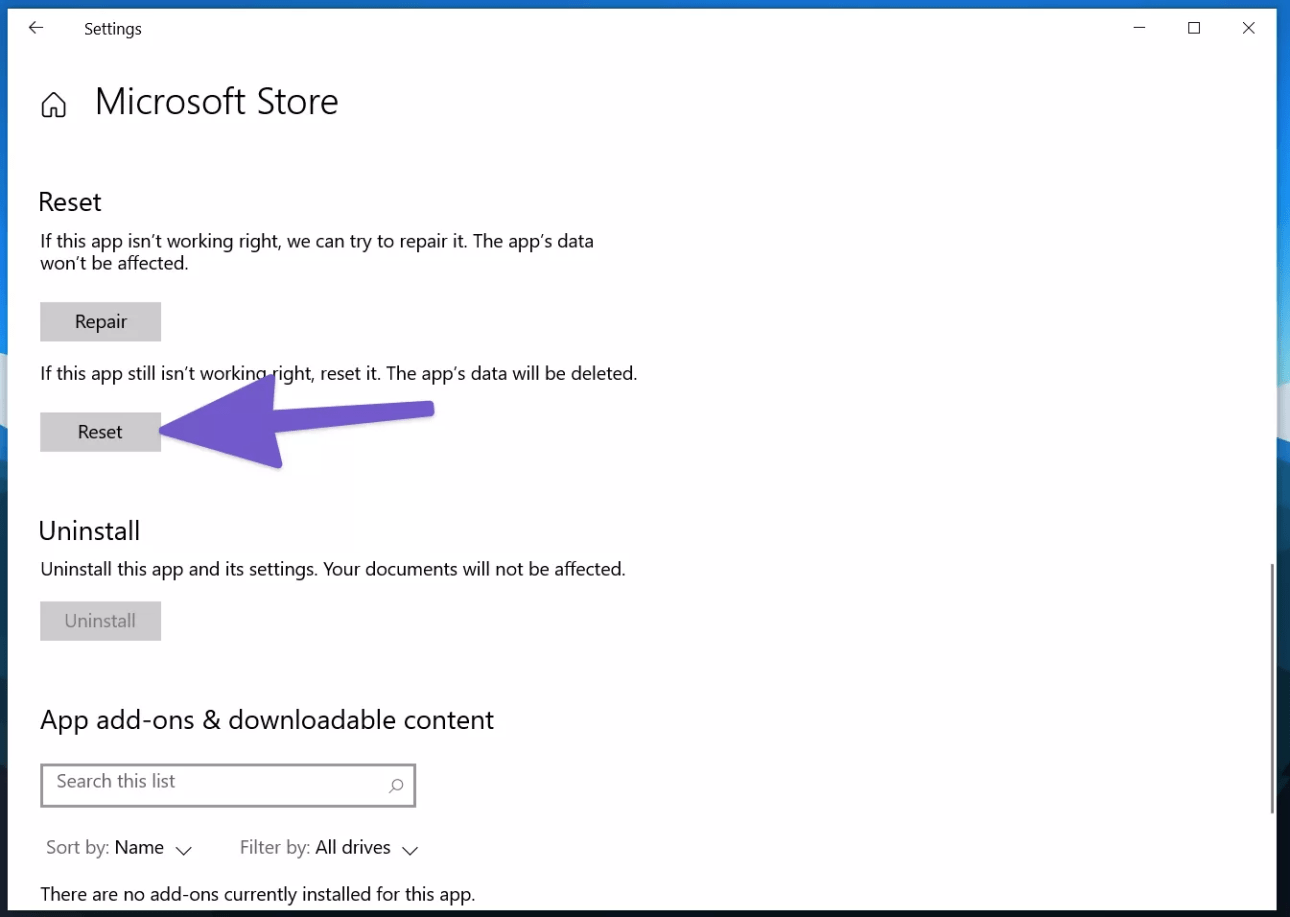1290x917 pixels.
Task: Focus the Search this list field
Action: click(215, 785)
